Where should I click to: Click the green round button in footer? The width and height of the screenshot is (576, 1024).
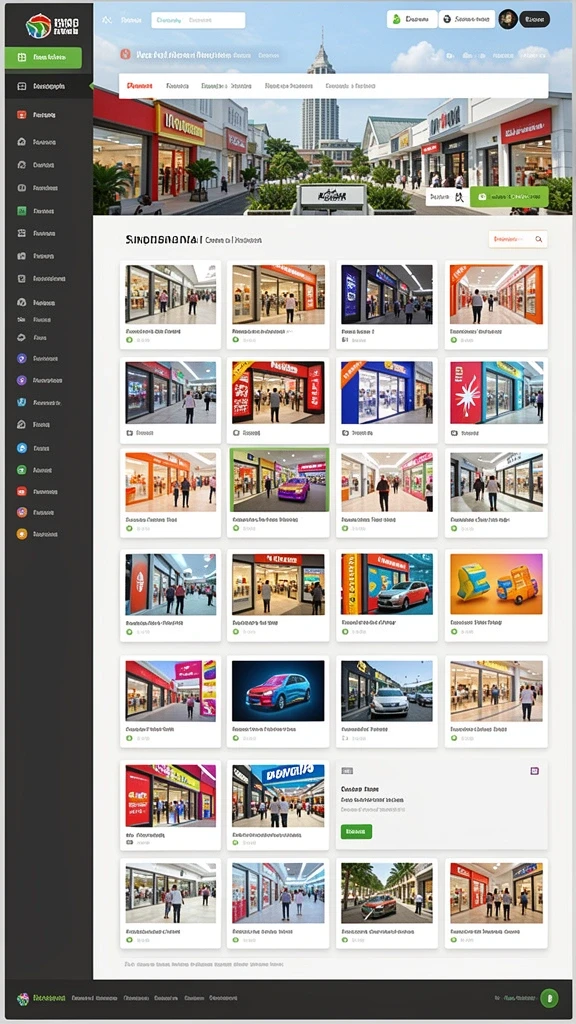549,998
